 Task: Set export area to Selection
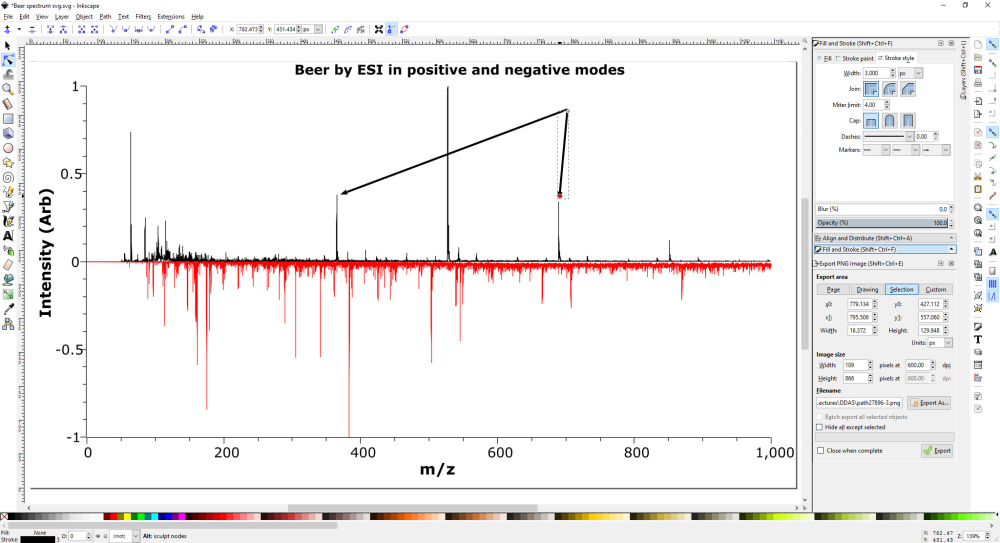(x=901, y=290)
